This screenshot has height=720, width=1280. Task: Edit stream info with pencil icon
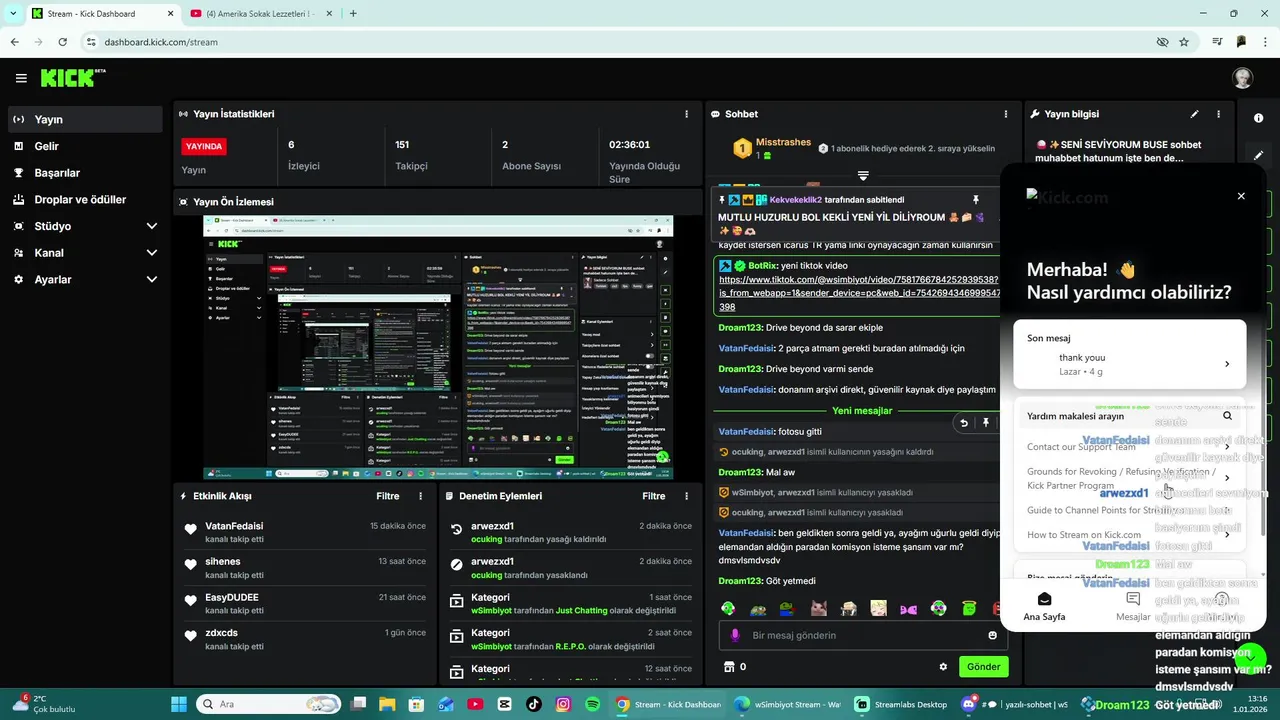[x=1194, y=114]
